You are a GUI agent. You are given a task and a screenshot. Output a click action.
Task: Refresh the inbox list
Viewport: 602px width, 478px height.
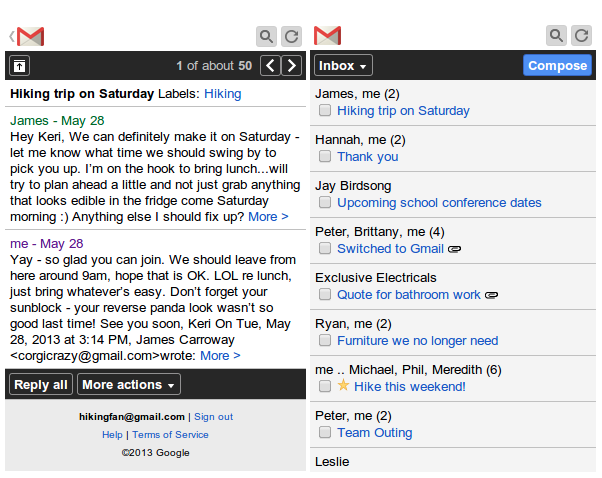pos(581,36)
